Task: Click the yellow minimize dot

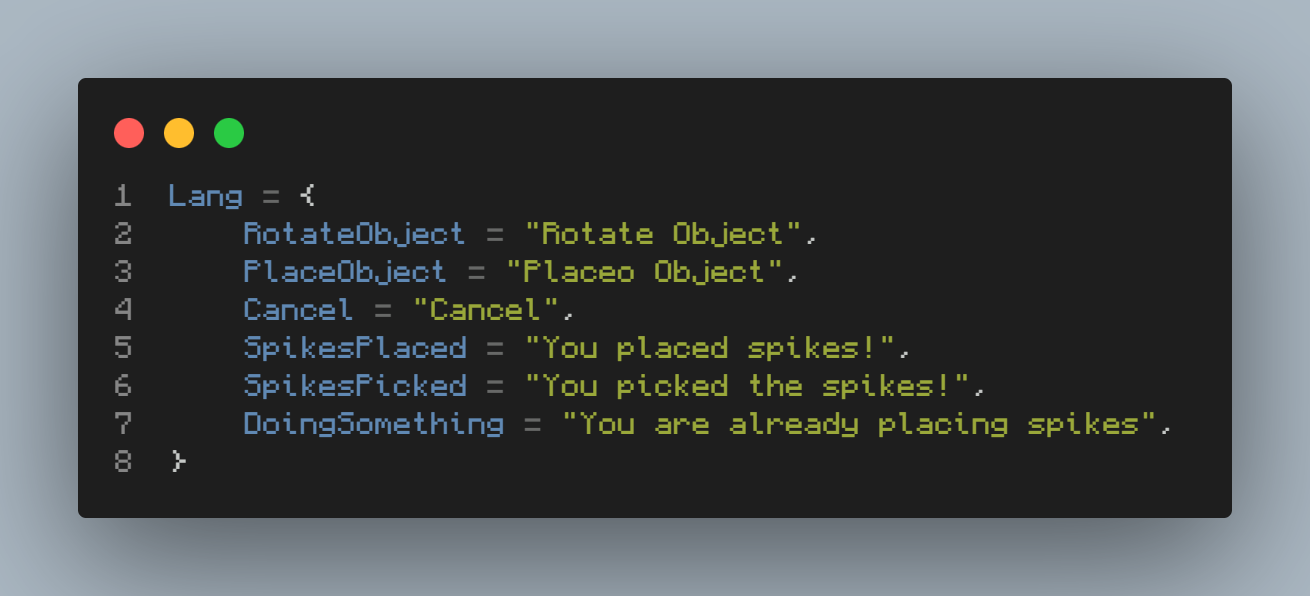Action: click(179, 133)
